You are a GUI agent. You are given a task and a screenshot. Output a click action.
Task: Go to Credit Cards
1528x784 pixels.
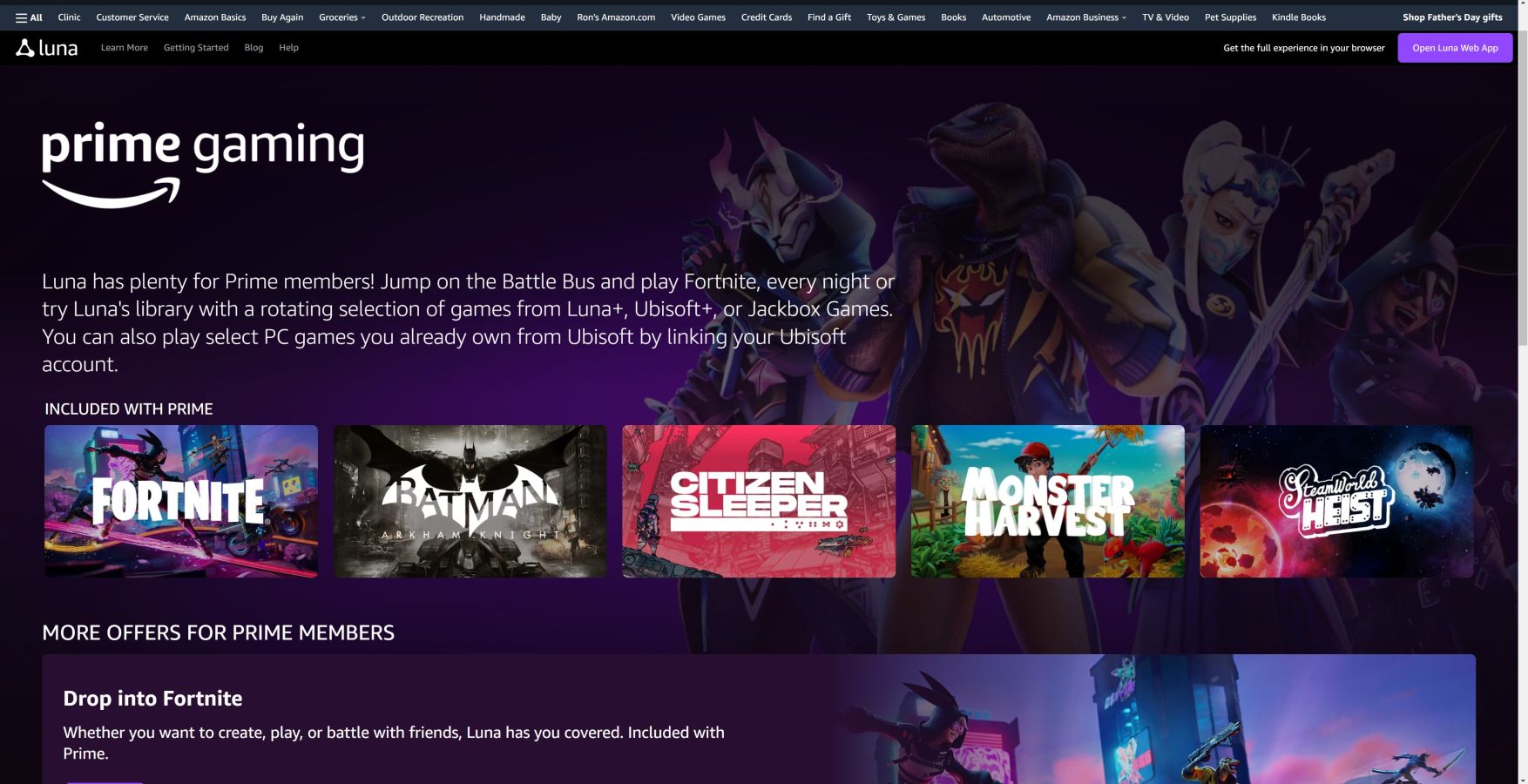pos(767,17)
